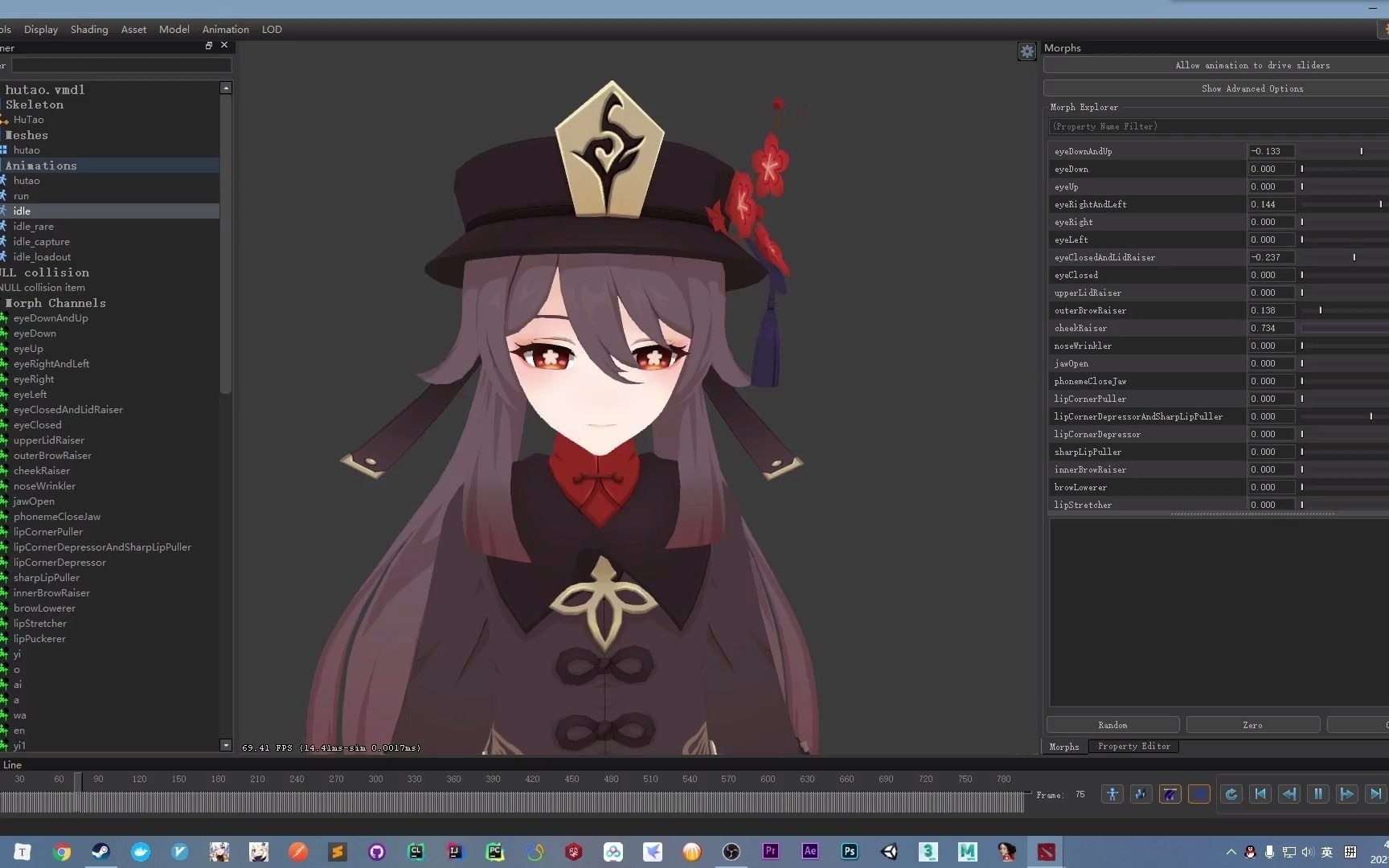This screenshot has width=1389, height=868.
Task: Switch to Dota 2 tools taskbar icon
Action: tap(1047, 852)
